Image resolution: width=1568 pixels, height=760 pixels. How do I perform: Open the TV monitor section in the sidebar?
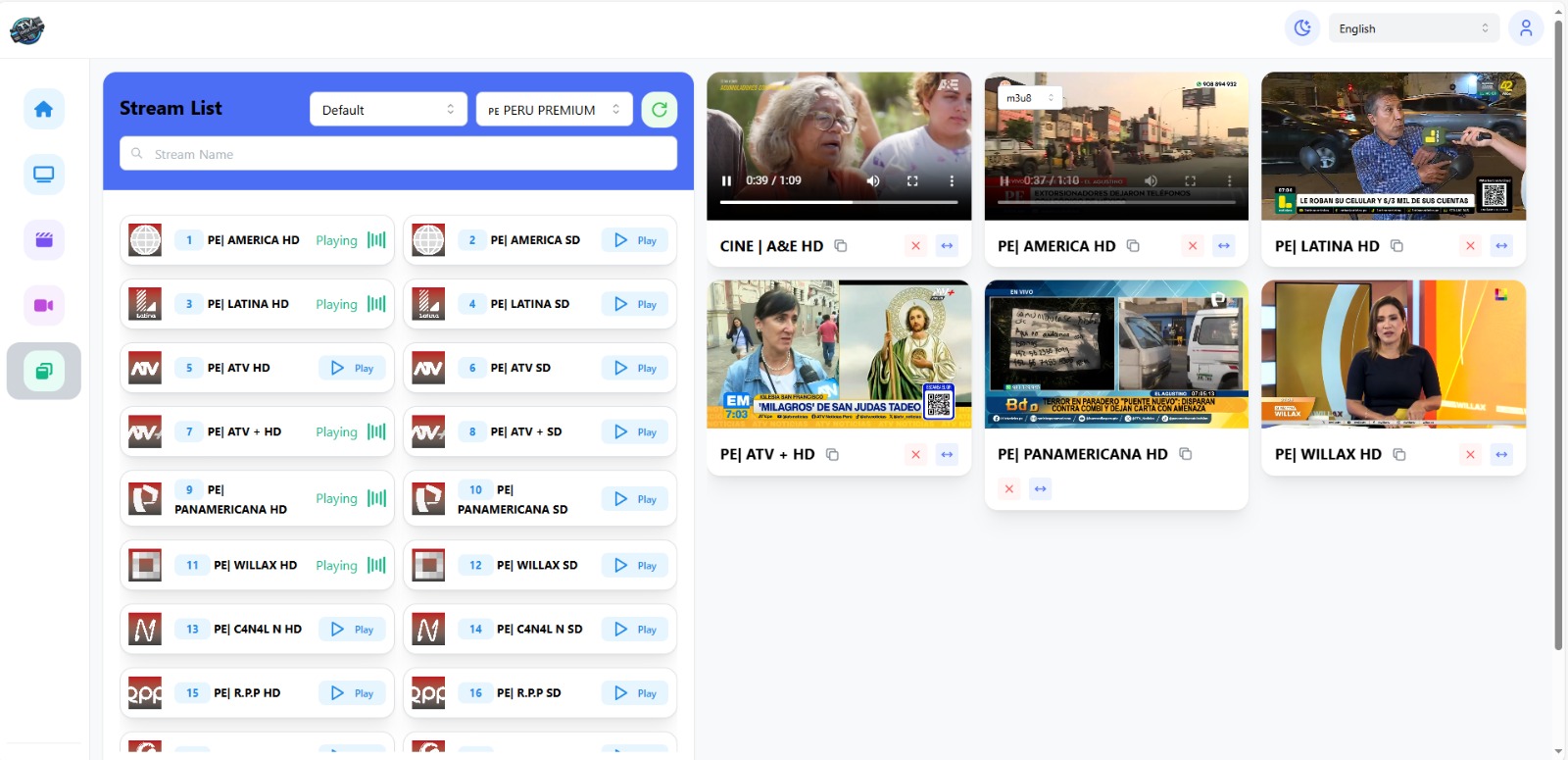[x=44, y=175]
